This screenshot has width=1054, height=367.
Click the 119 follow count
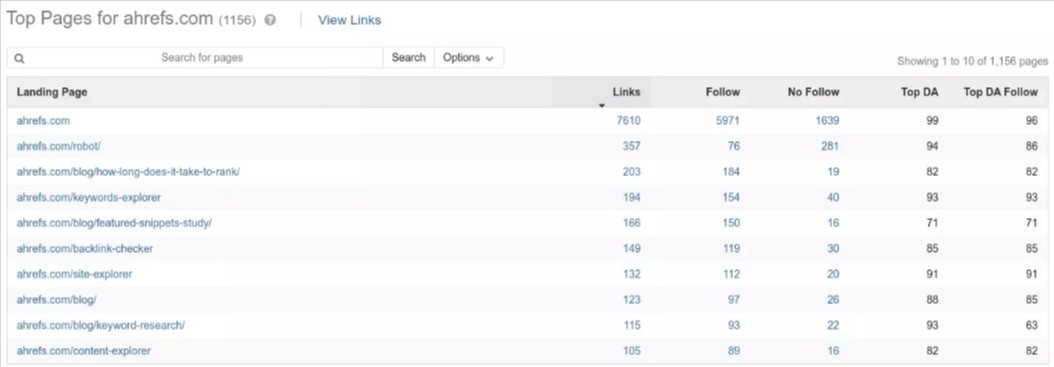tap(730, 249)
